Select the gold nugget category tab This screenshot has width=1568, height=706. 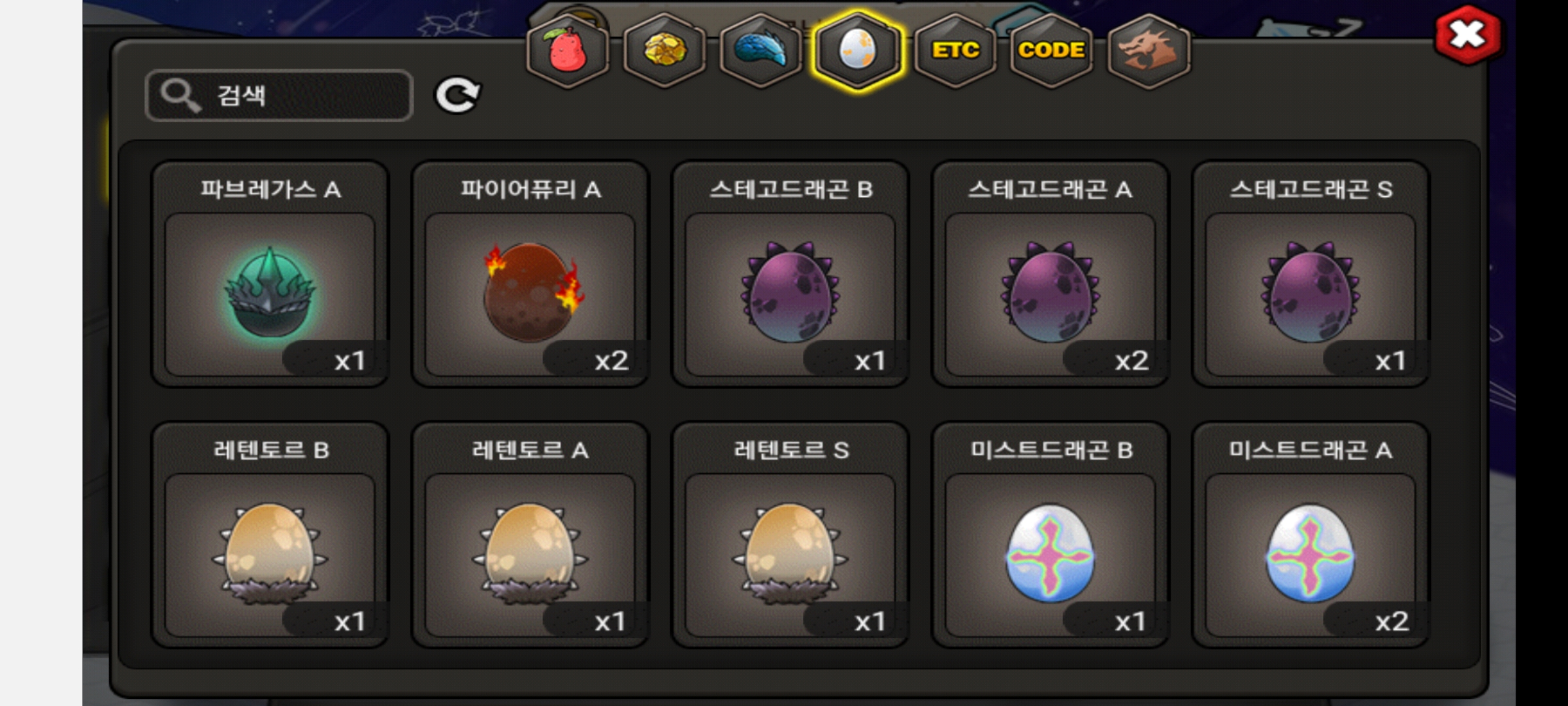pos(664,51)
